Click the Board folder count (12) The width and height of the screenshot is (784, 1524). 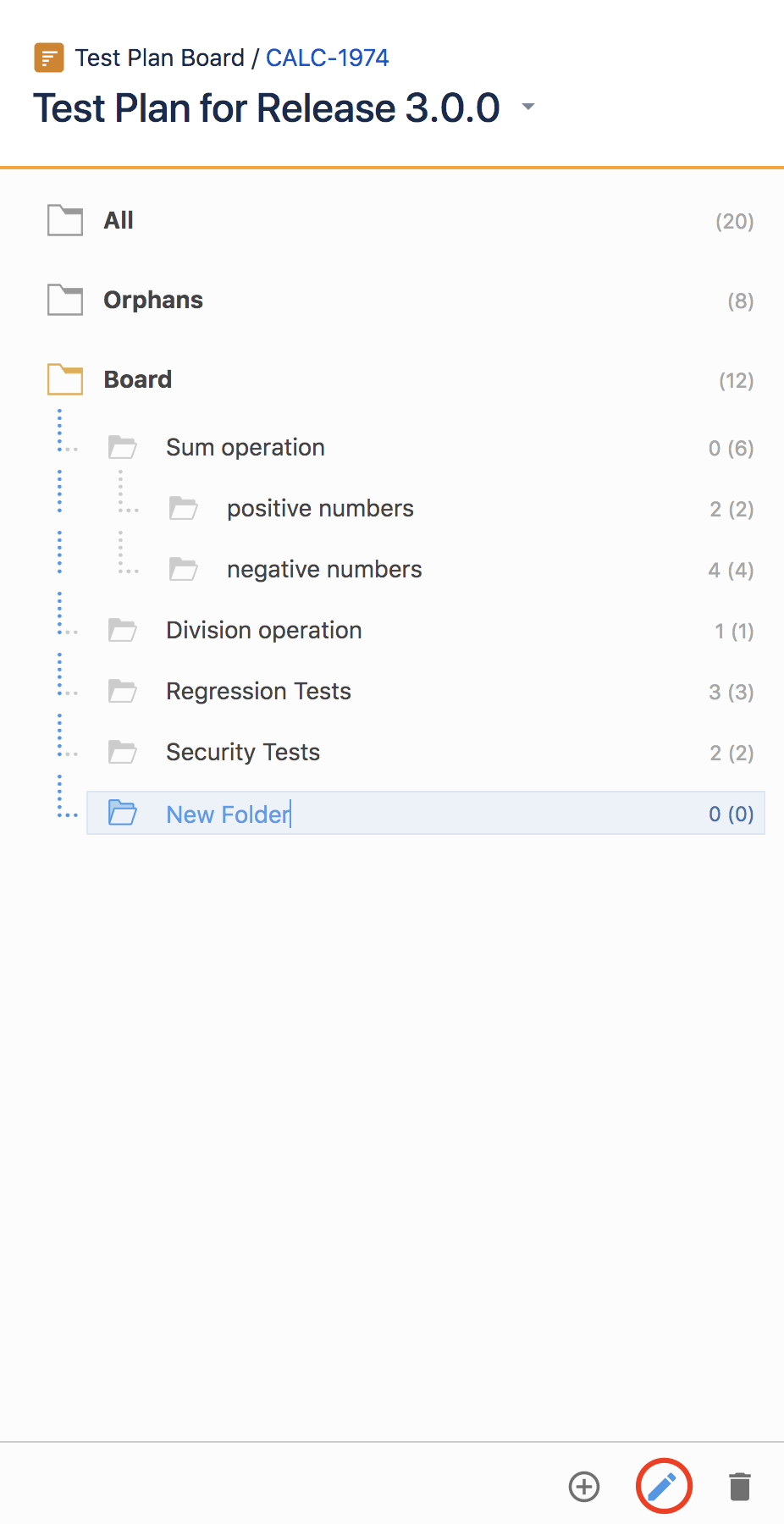click(x=737, y=380)
